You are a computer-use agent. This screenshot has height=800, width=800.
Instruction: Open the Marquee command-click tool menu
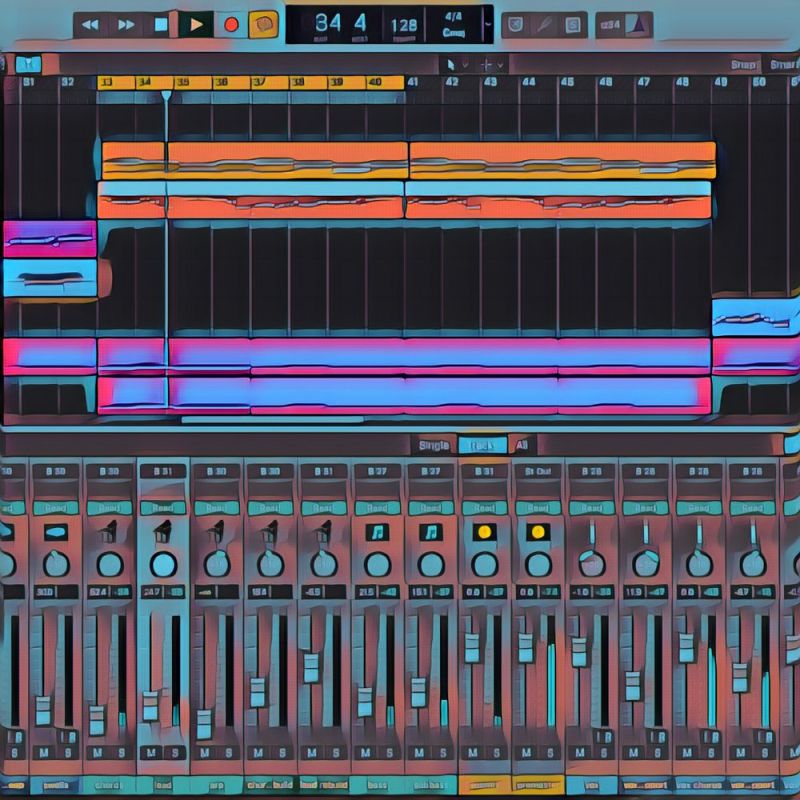click(x=492, y=65)
